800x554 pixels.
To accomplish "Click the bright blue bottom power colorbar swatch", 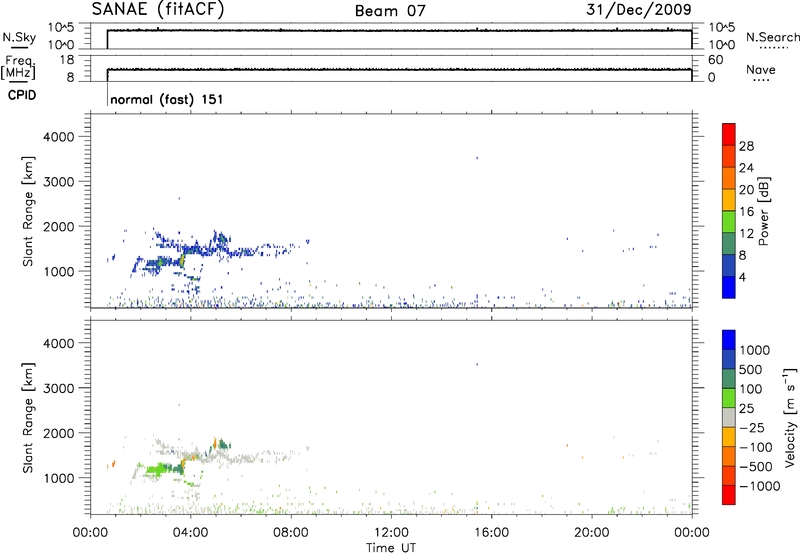I will 729,287.
